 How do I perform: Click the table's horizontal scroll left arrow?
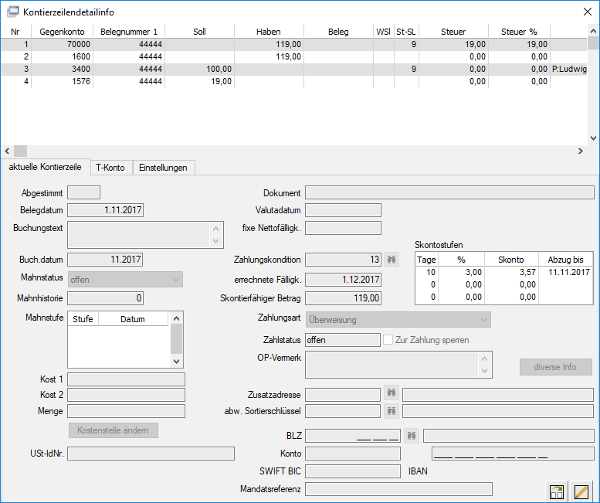(7, 151)
